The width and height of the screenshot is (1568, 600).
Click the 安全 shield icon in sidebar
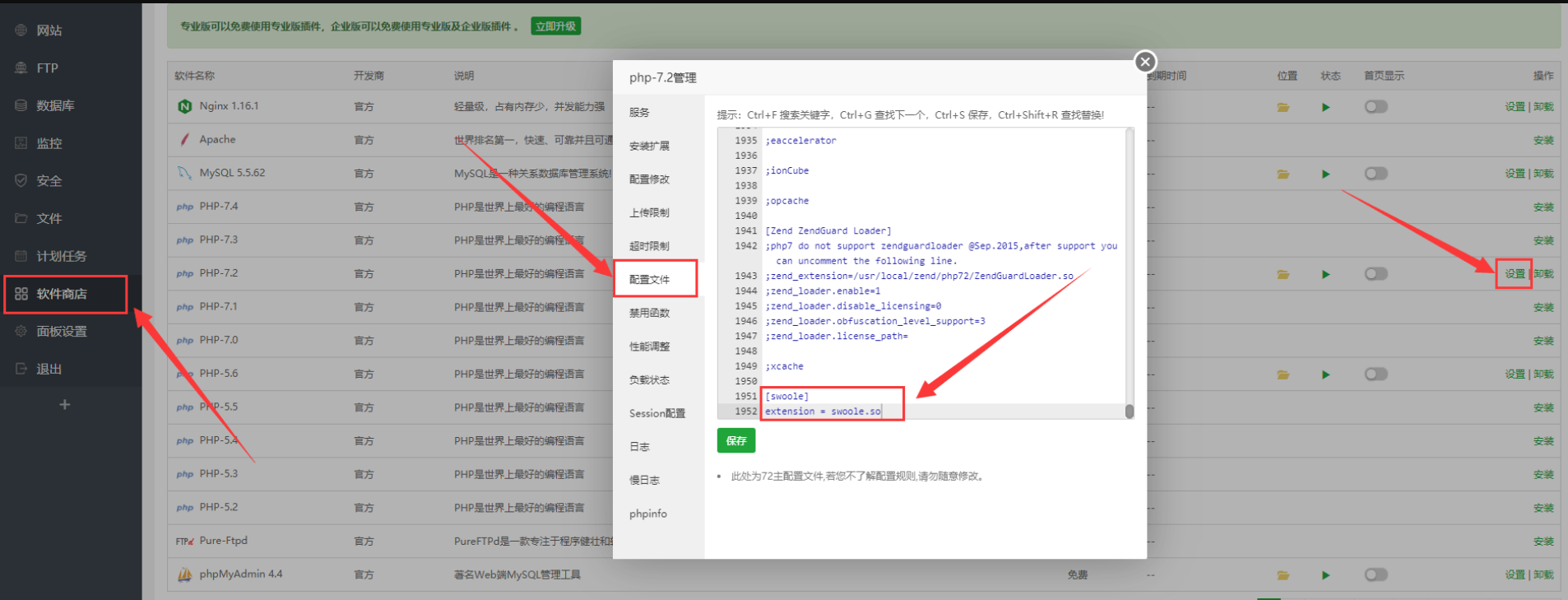tap(21, 180)
